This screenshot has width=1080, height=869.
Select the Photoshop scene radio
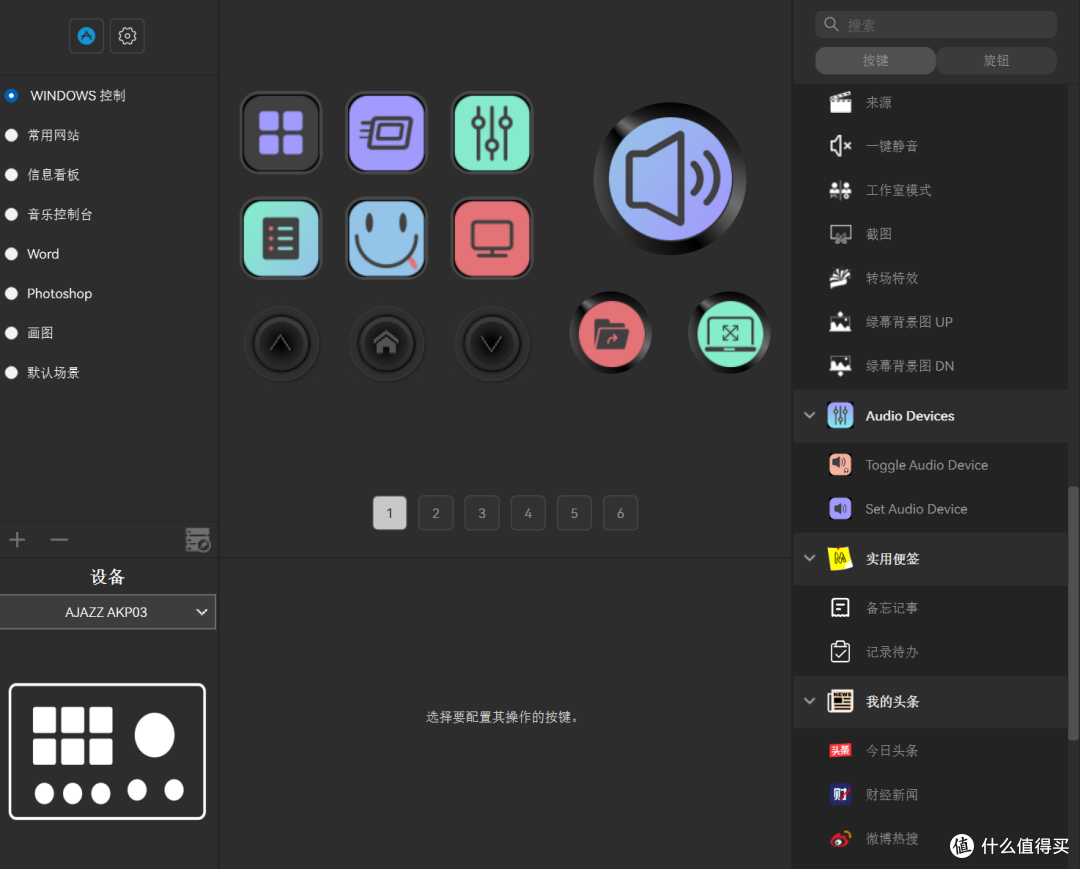(12, 293)
